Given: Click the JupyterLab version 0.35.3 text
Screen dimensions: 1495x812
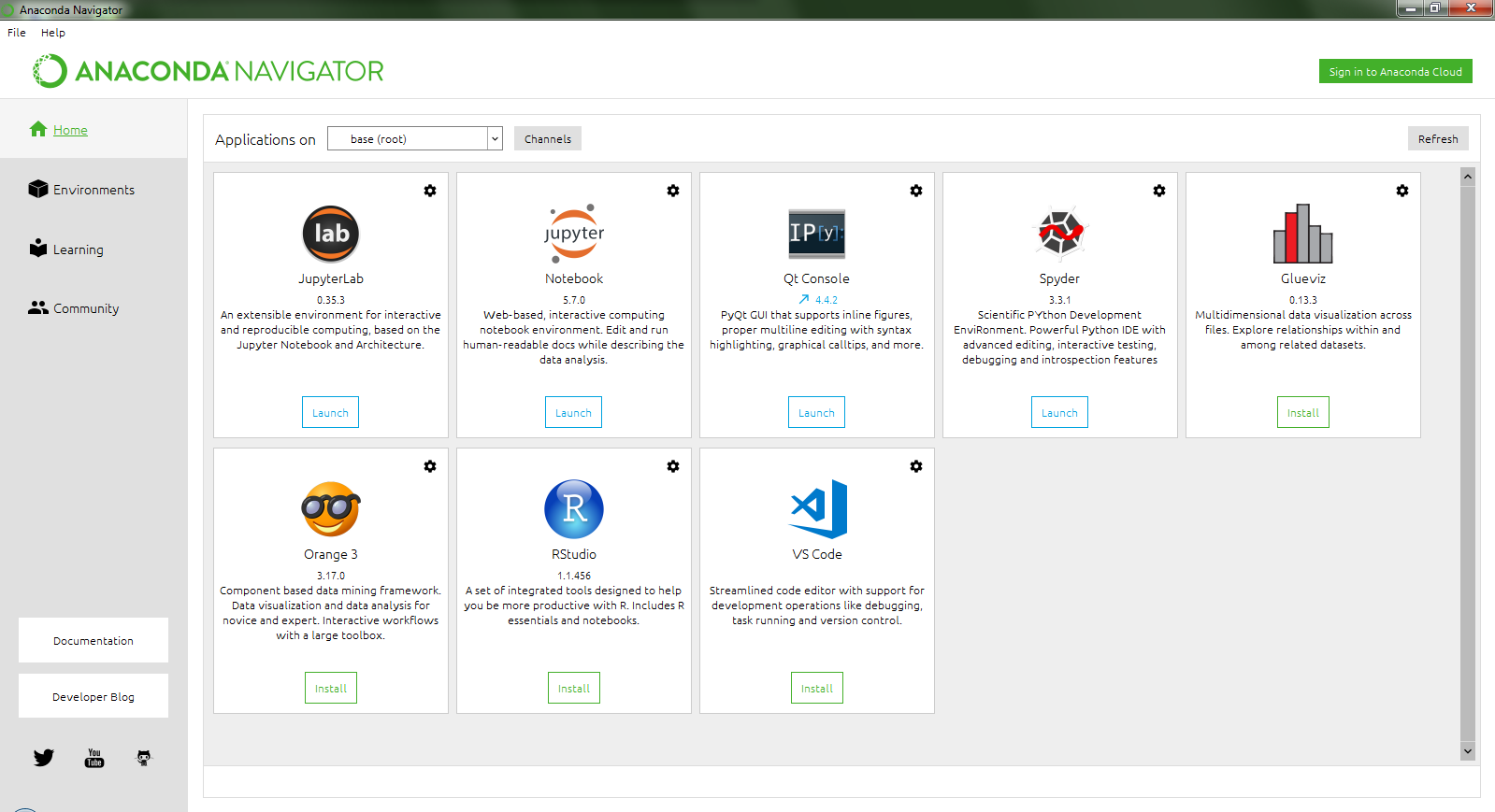Looking at the screenshot, I should point(331,300).
